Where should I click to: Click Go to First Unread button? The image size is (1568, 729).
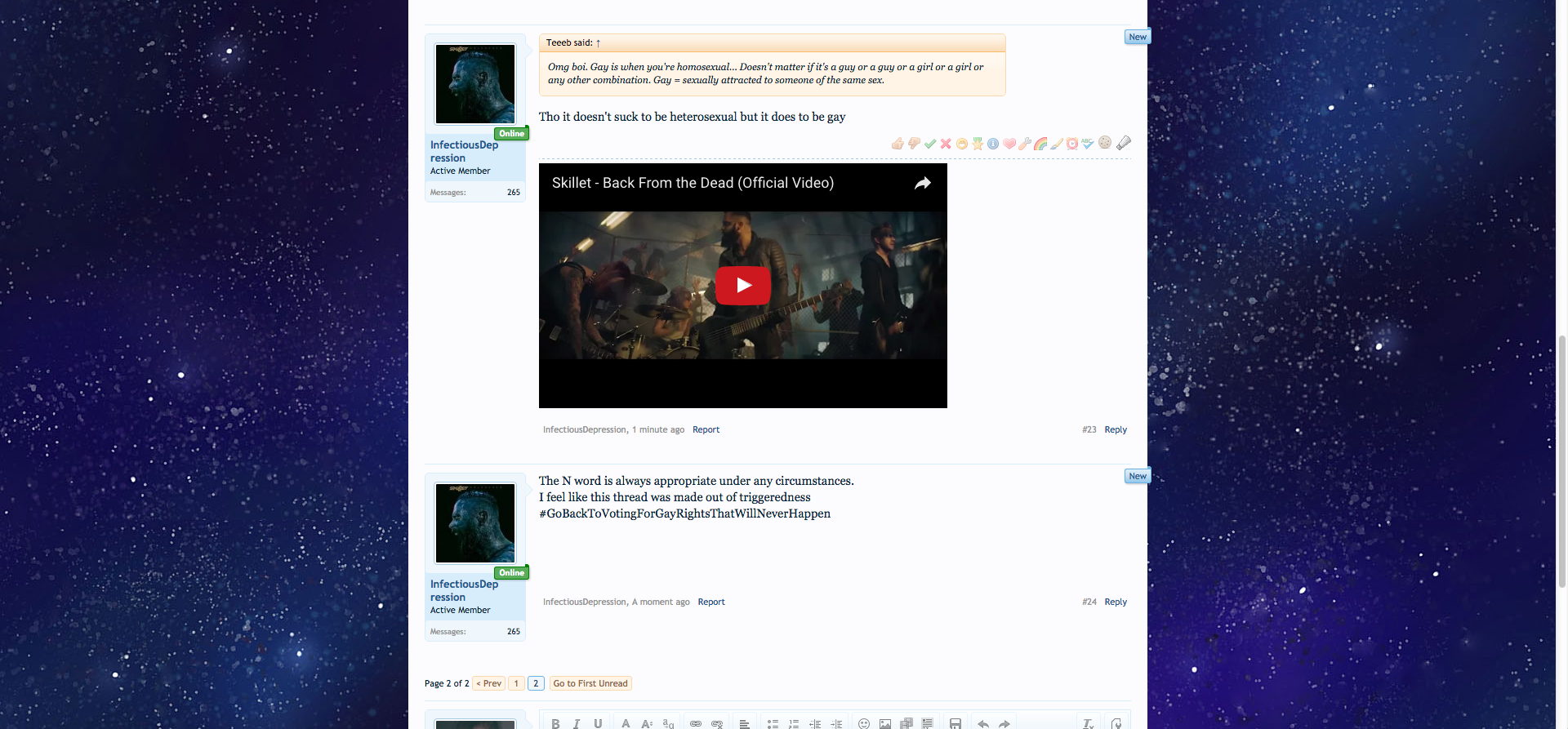pyautogui.click(x=590, y=683)
